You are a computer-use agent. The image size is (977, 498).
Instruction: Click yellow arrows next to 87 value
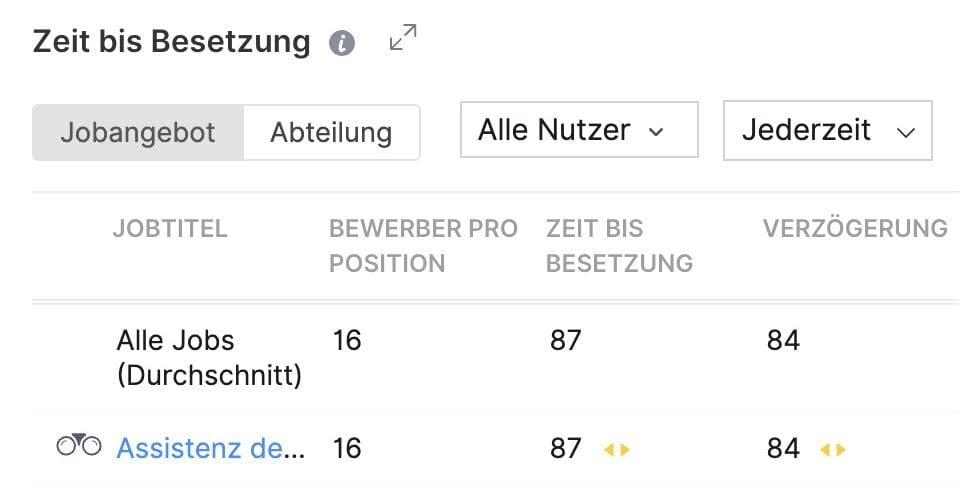[x=616, y=449]
